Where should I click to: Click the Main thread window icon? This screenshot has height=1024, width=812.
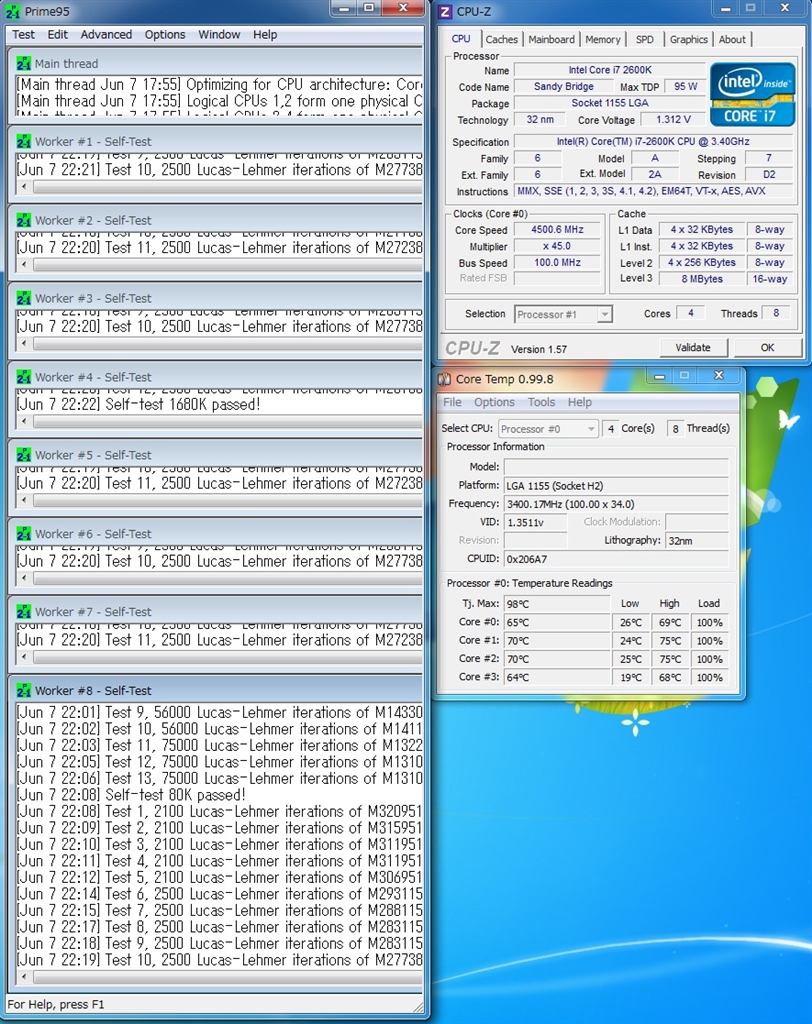pyautogui.click(x=23, y=63)
